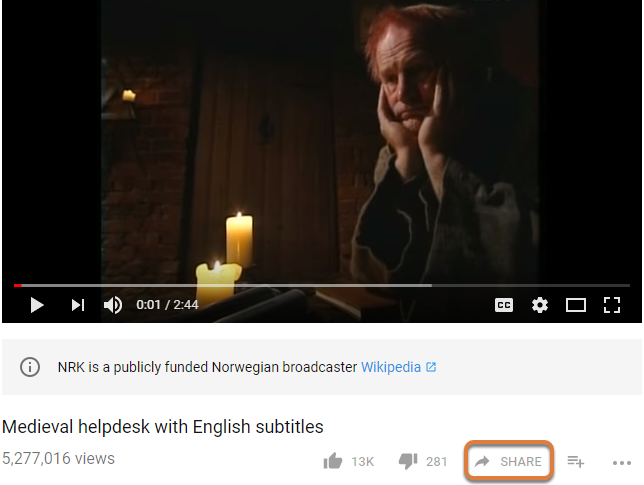Open the player settings gear

tap(540, 305)
